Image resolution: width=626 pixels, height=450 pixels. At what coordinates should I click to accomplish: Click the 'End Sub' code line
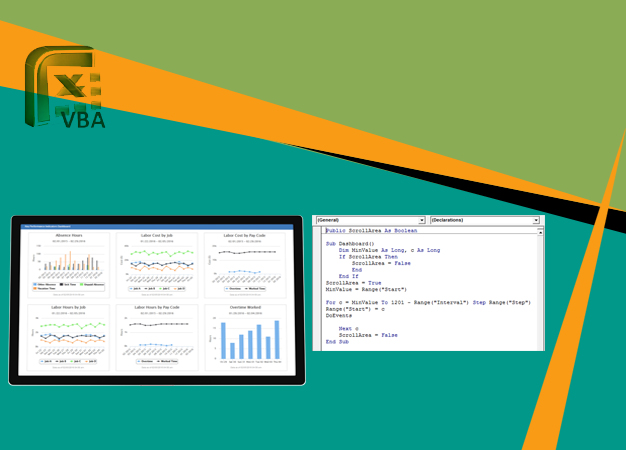tap(337, 342)
